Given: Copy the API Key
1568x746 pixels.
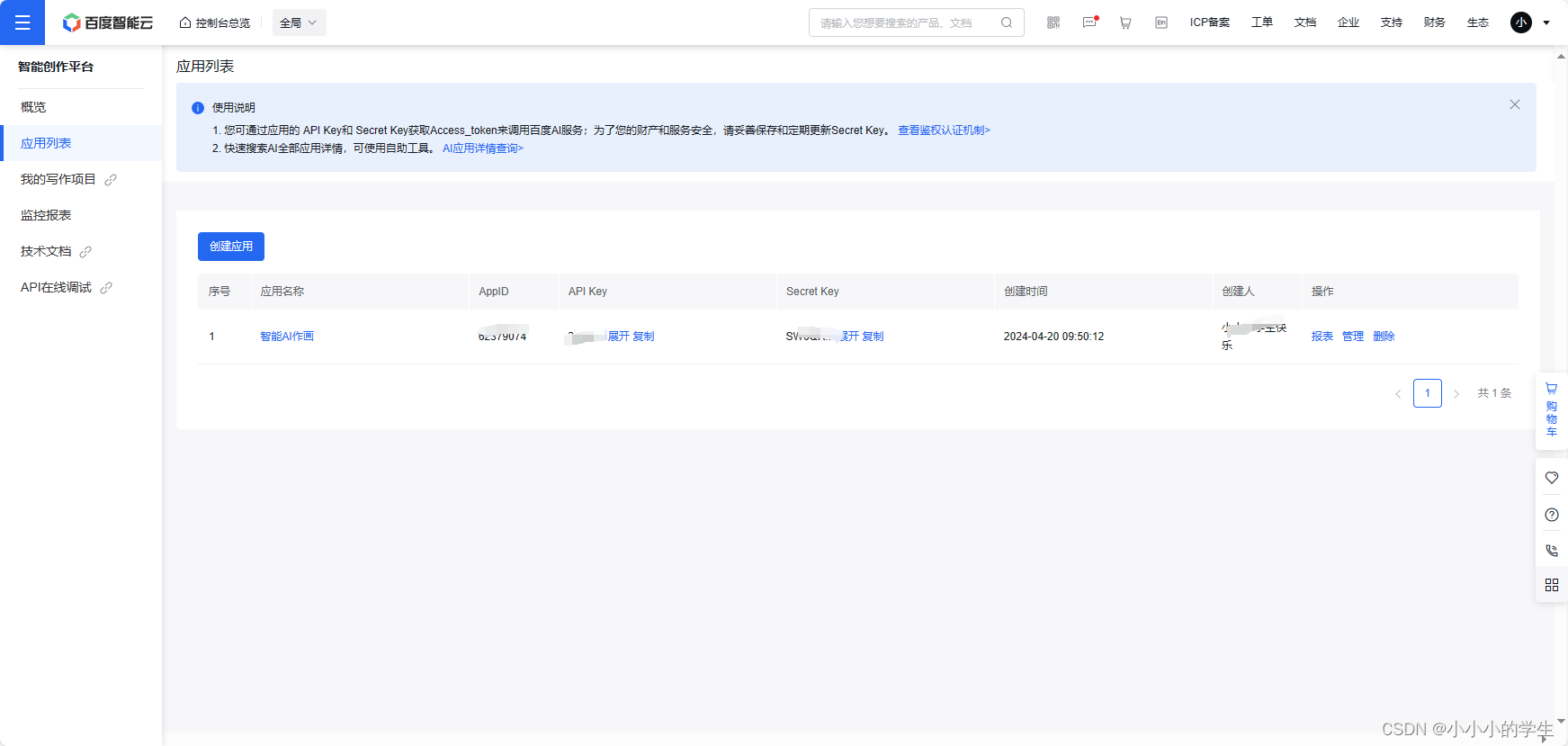Looking at the screenshot, I should 643,337.
